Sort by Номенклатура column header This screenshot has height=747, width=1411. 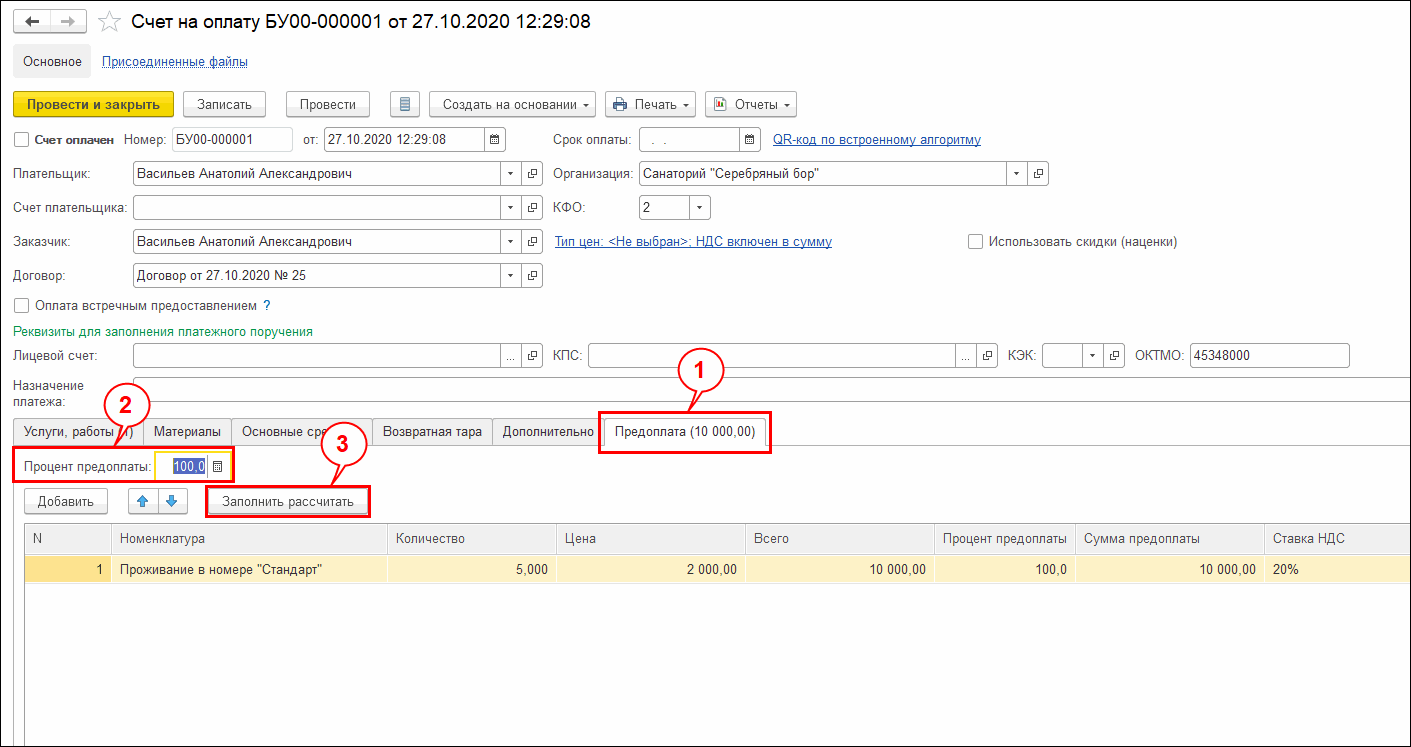pyautogui.click(x=249, y=539)
